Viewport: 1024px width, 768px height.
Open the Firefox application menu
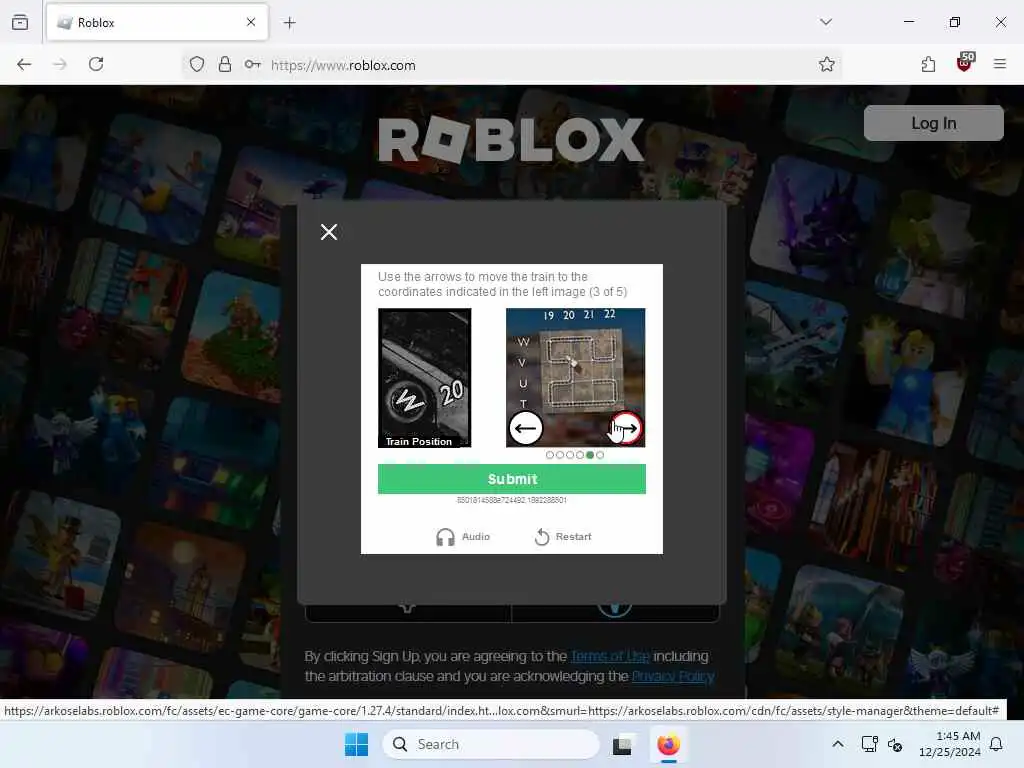tap(1000, 64)
